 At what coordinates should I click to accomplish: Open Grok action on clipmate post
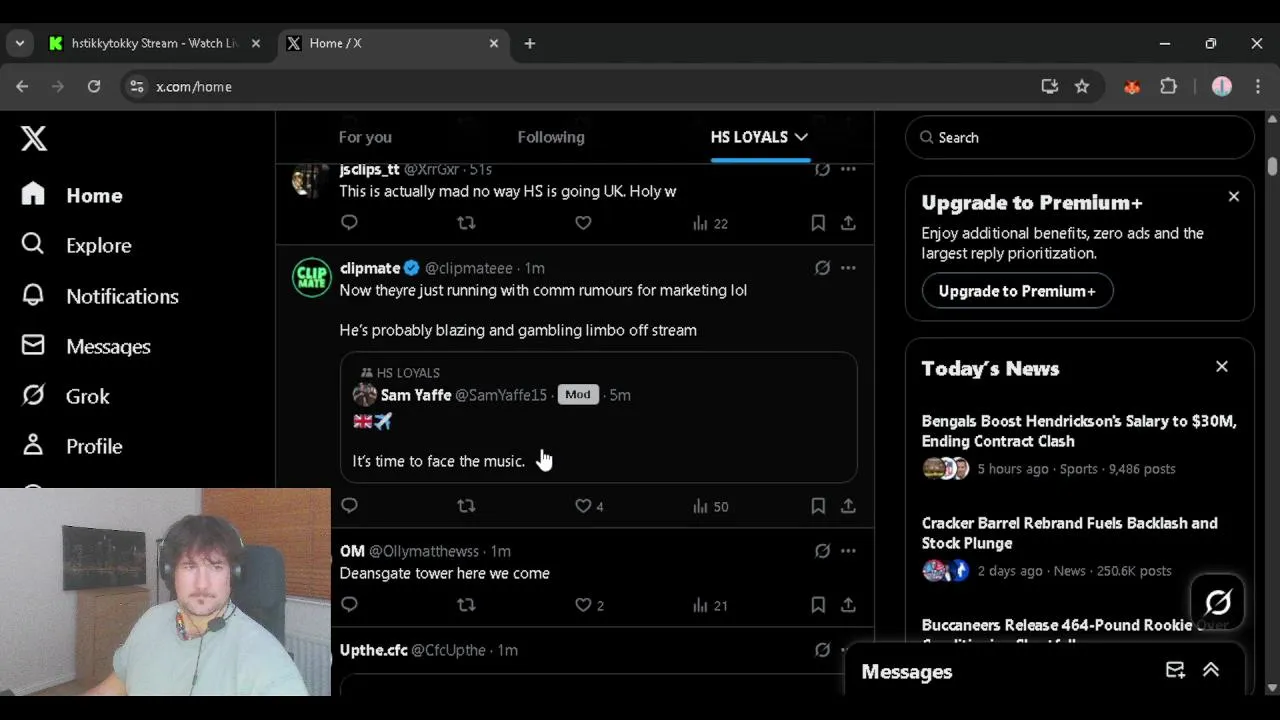coord(822,268)
